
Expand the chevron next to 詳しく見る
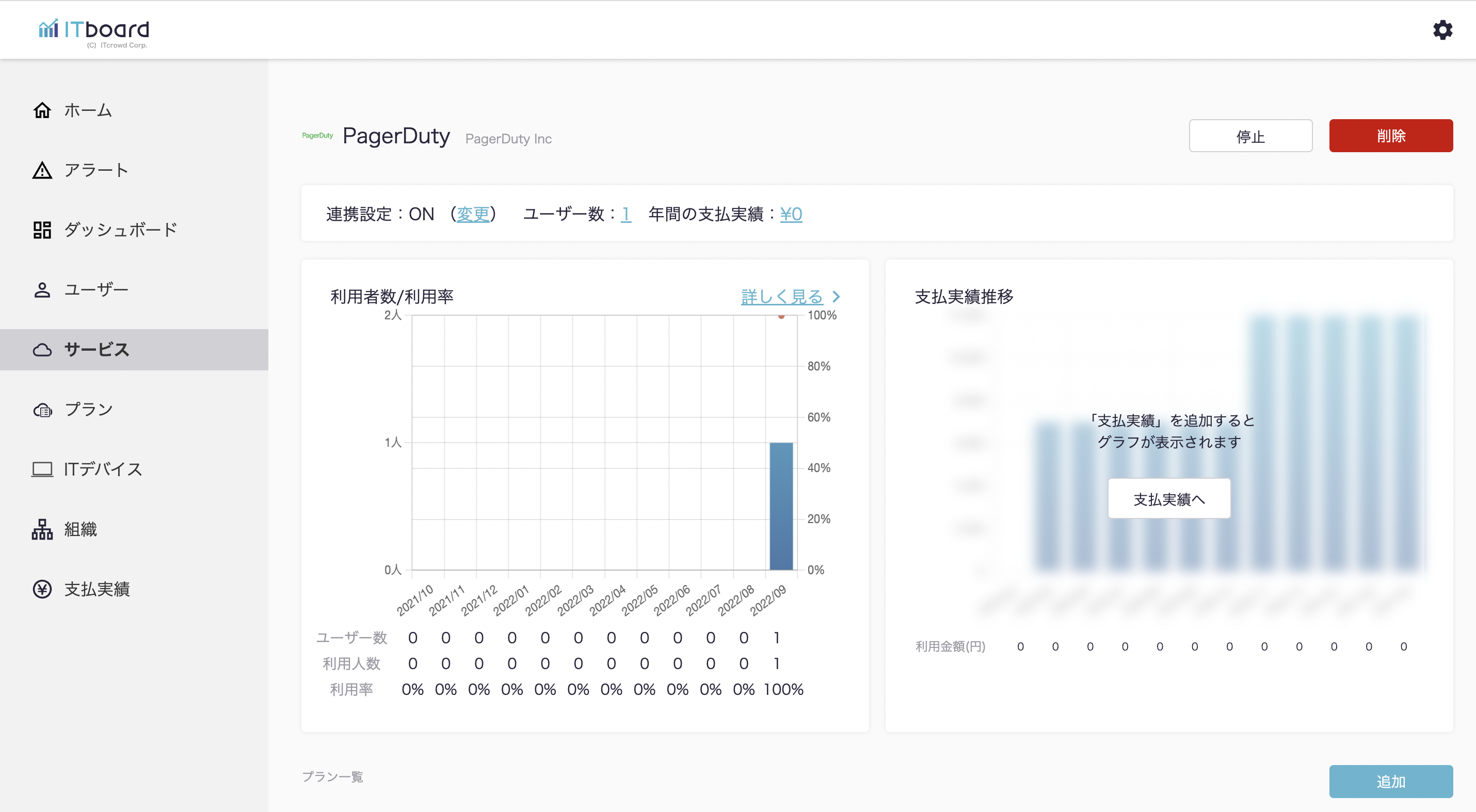tap(836, 297)
